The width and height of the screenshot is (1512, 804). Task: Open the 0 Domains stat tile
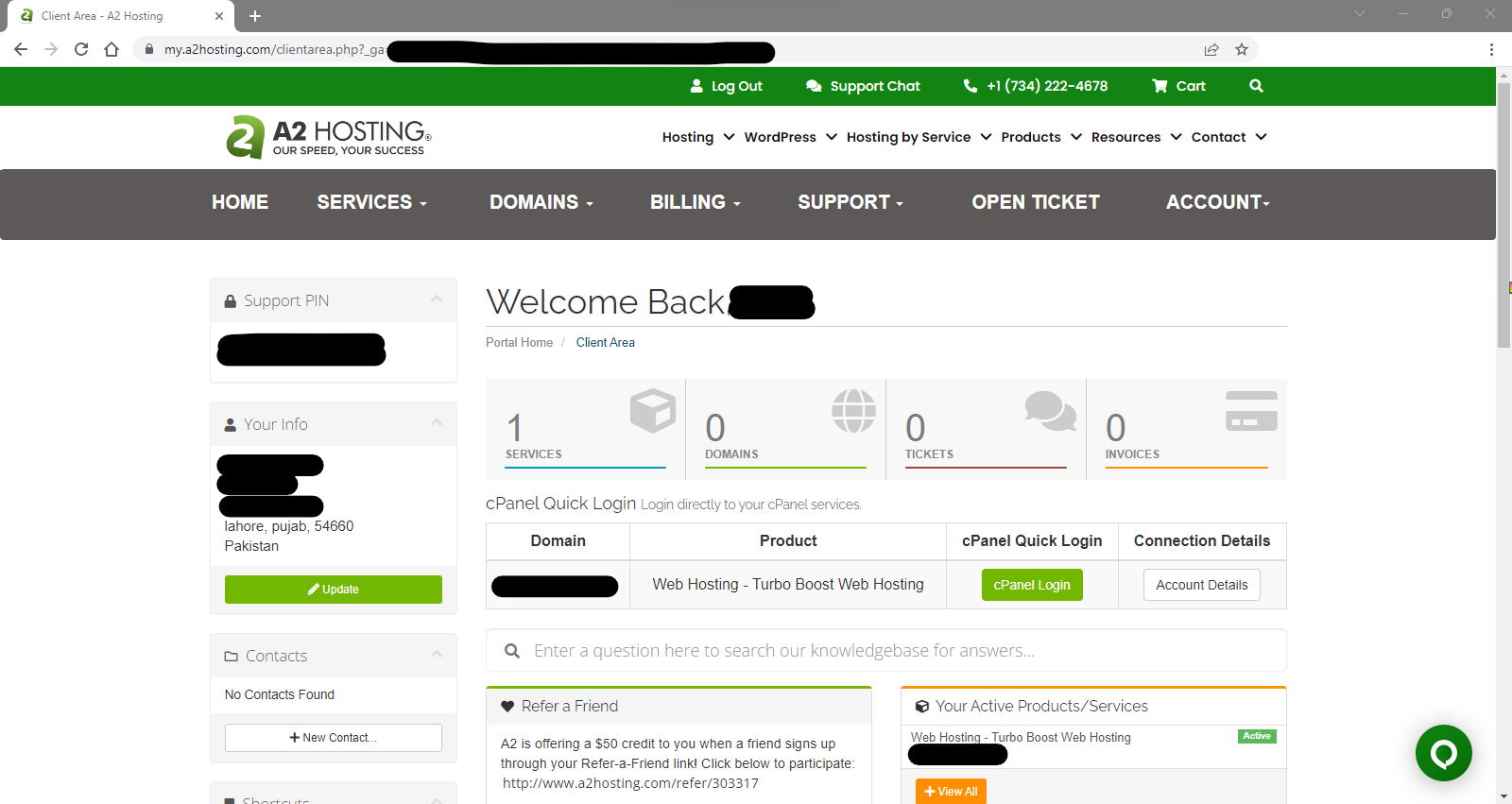(786, 429)
